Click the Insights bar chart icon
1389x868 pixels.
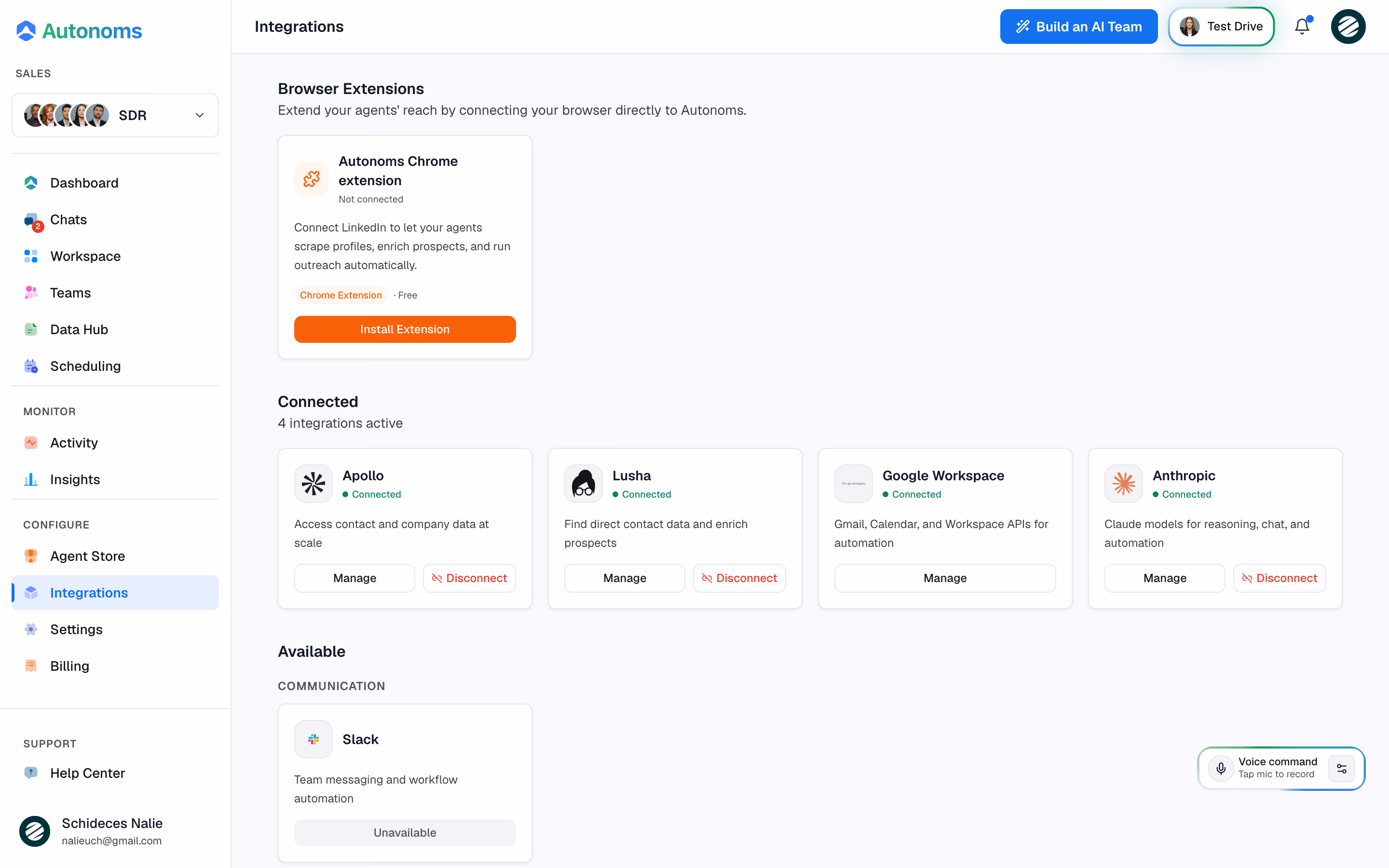(31, 479)
